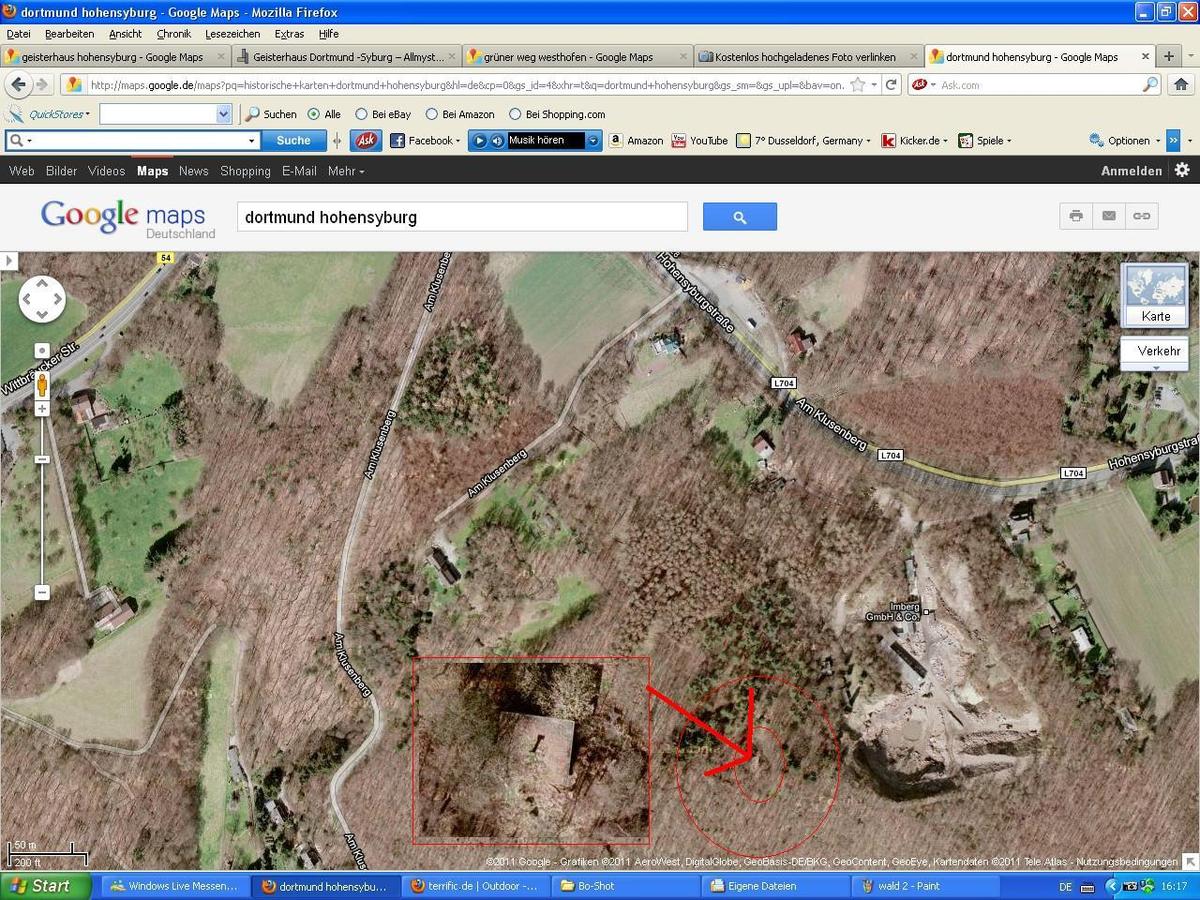Open the Google settings gear icon

point(1182,170)
